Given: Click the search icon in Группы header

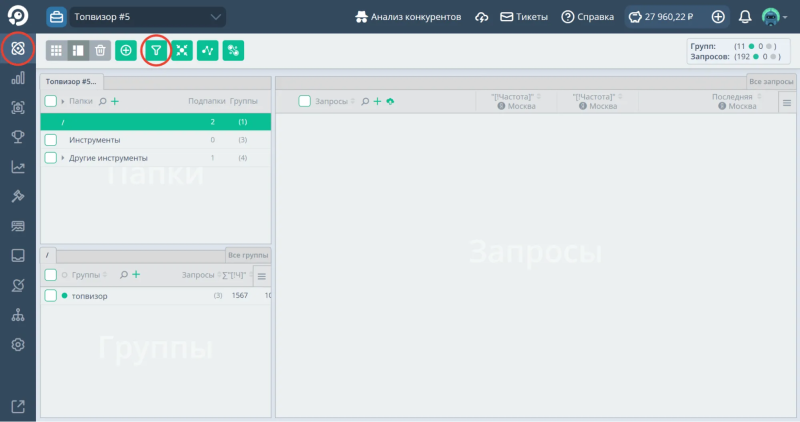Looking at the screenshot, I should (122, 275).
